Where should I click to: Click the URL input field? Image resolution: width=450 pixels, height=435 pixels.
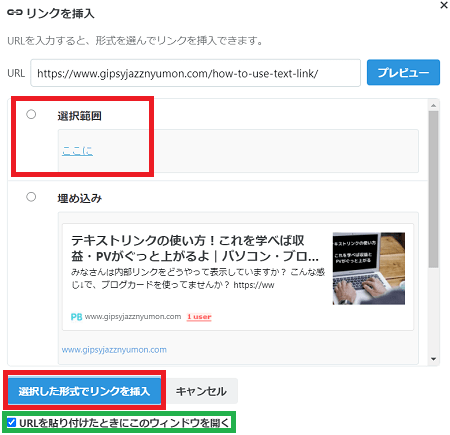click(195, 73)
